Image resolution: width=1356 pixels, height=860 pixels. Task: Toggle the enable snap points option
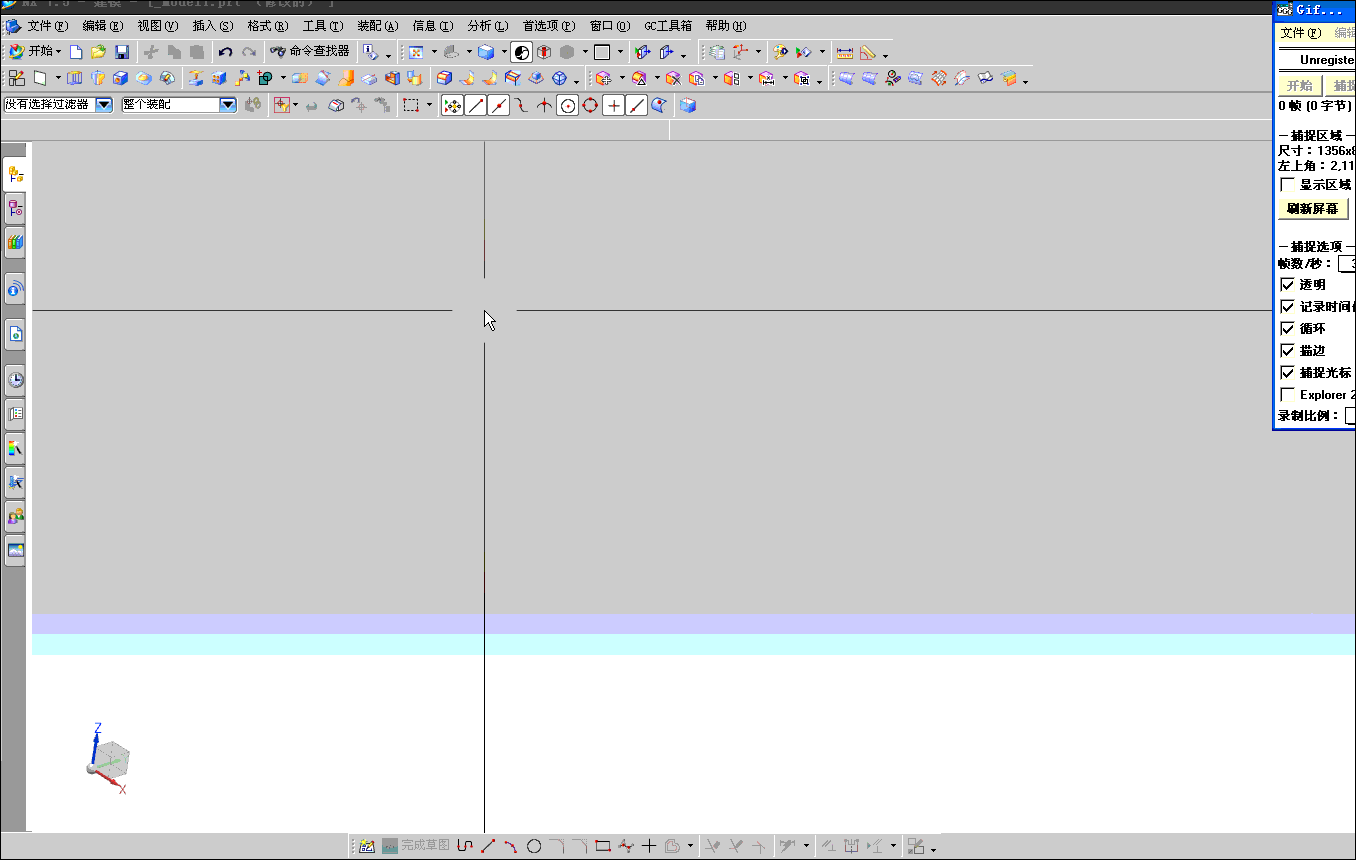tap(453, 105)
